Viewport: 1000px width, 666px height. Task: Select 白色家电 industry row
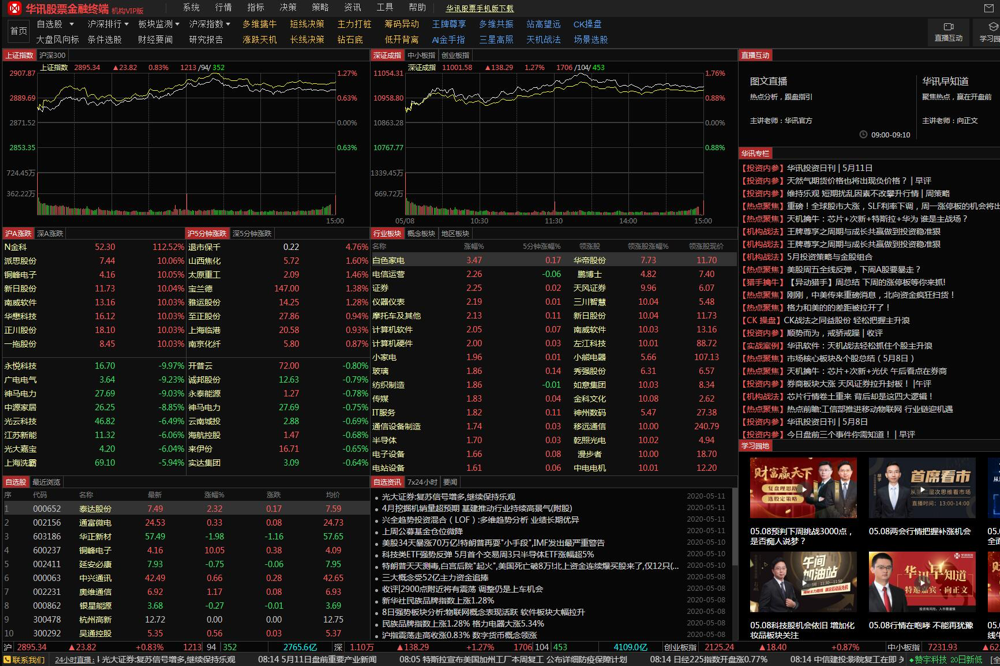(554, 260)
